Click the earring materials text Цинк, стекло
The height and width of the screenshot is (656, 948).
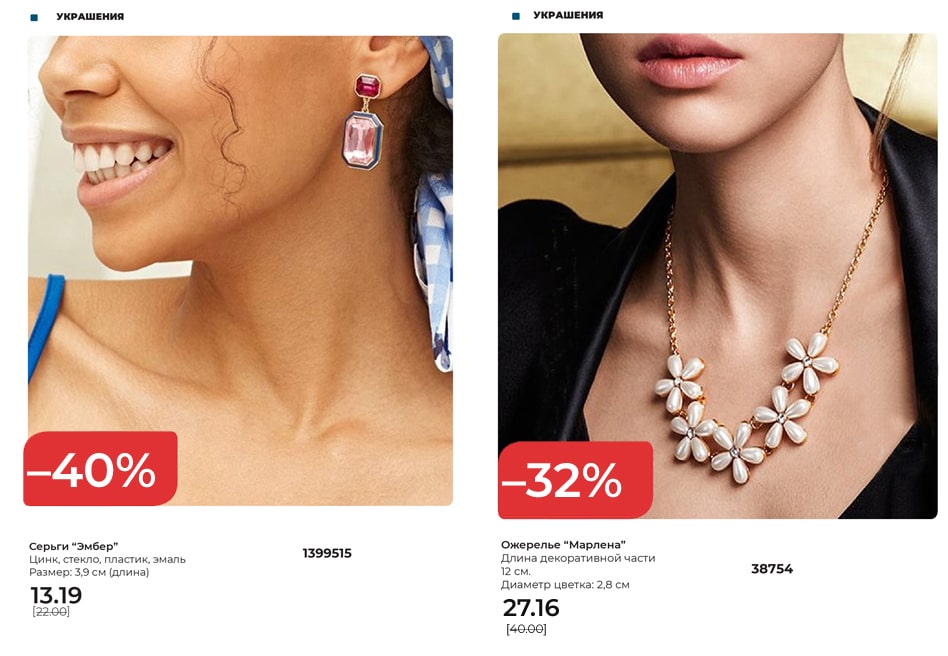tap(108, 560)
